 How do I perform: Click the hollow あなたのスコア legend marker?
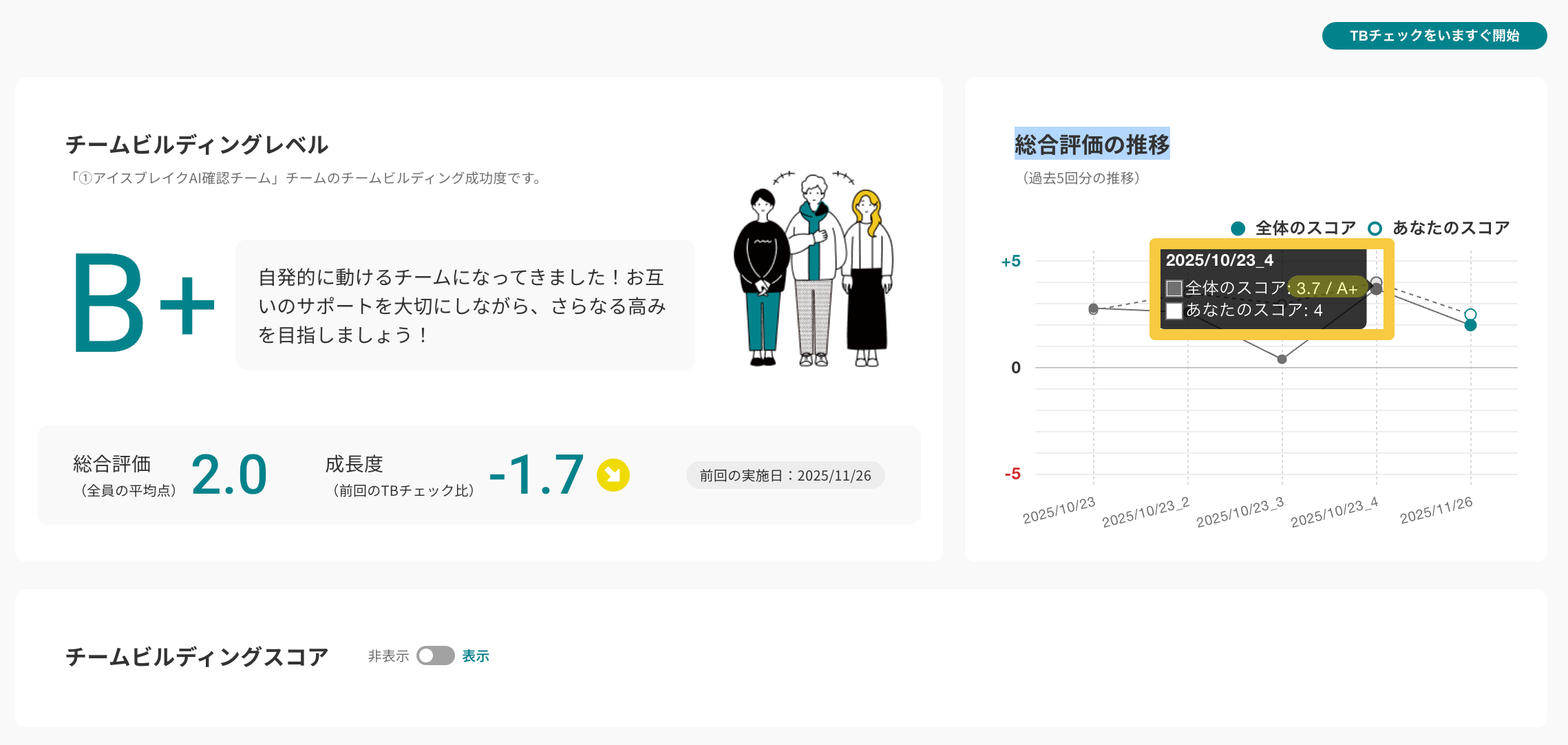point(1375,229)
